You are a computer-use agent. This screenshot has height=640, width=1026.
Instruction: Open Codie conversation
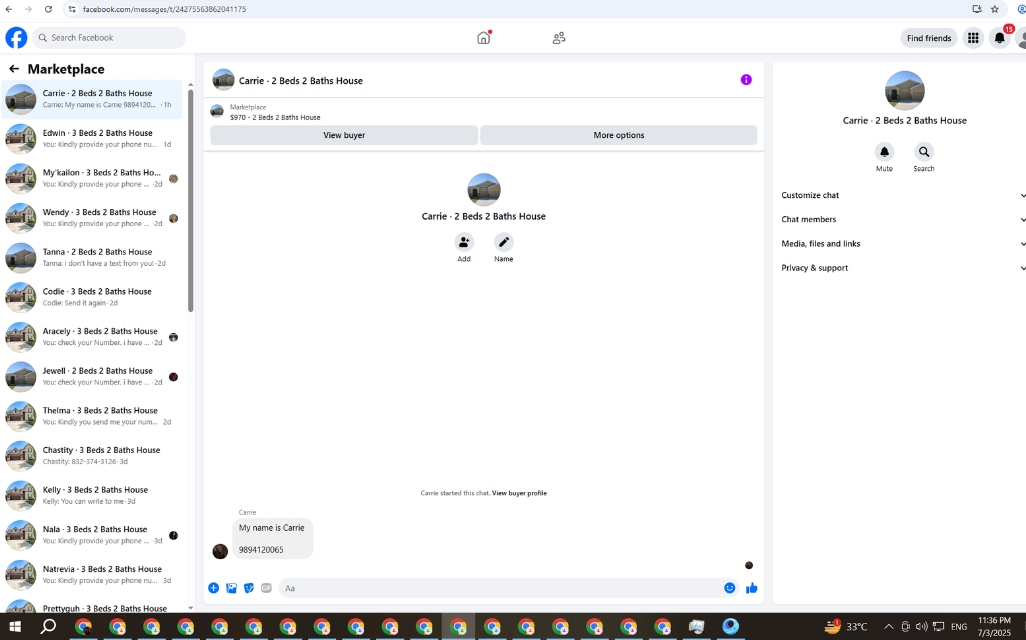tap(92, 297)
